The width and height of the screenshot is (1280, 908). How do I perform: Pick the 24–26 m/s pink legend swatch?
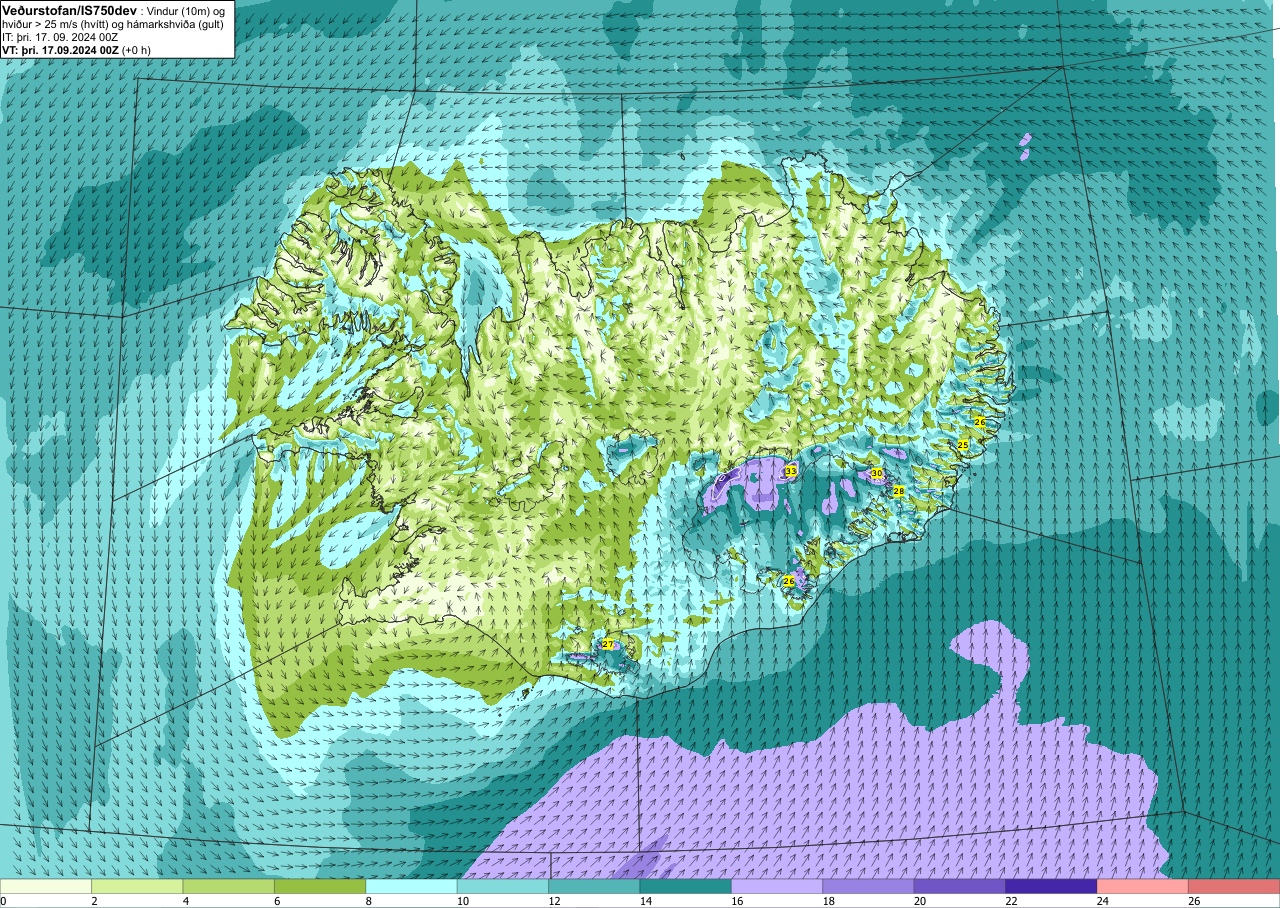1142,886
